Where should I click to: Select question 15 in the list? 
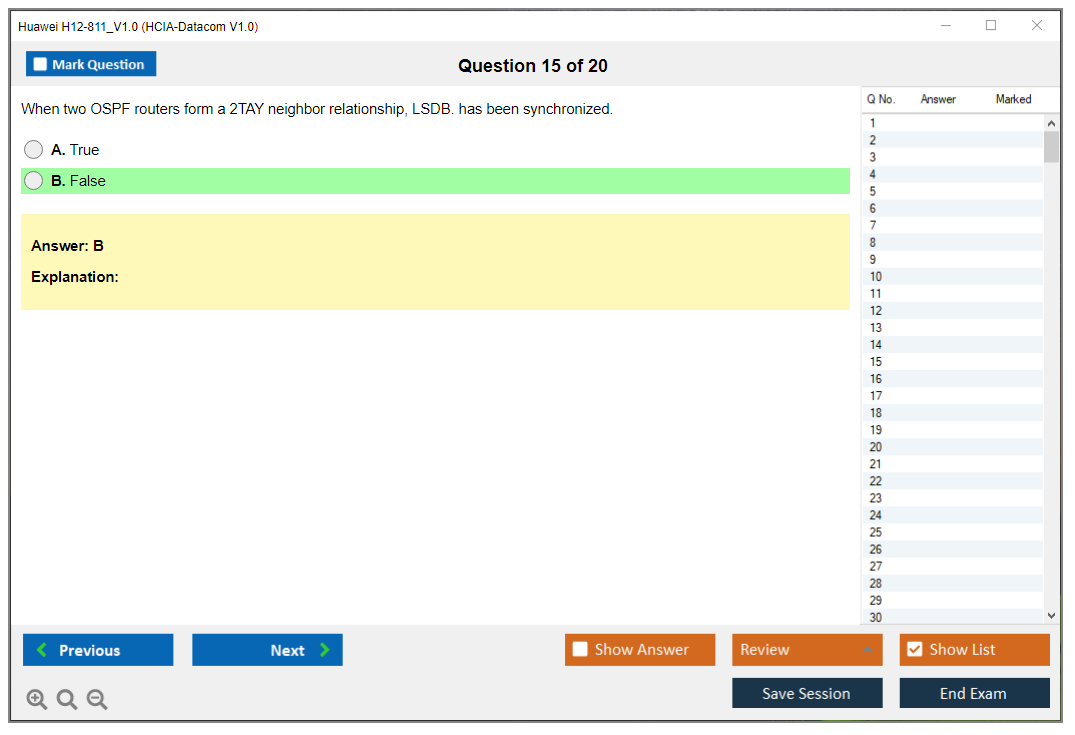(x=876, y=362)
